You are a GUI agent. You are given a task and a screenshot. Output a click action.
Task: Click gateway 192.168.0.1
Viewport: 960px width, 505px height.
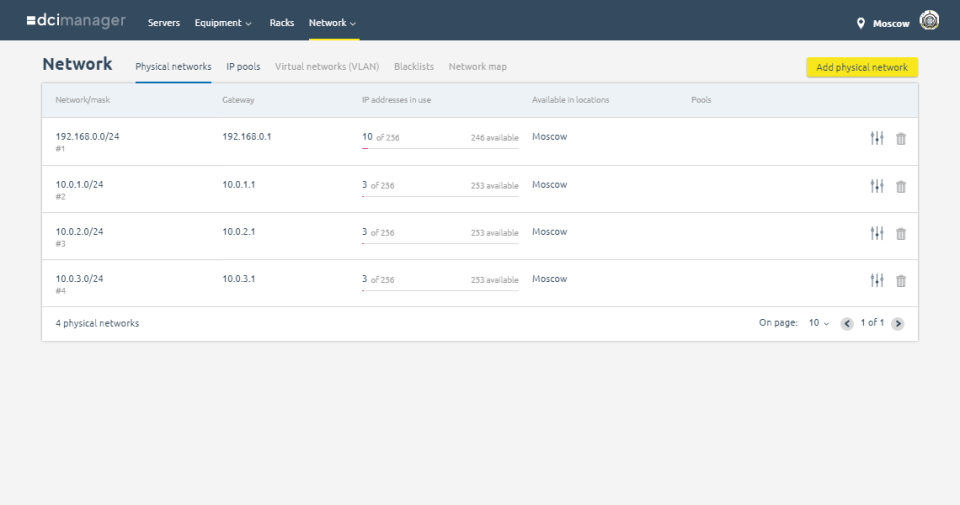[x=247, y=137]
